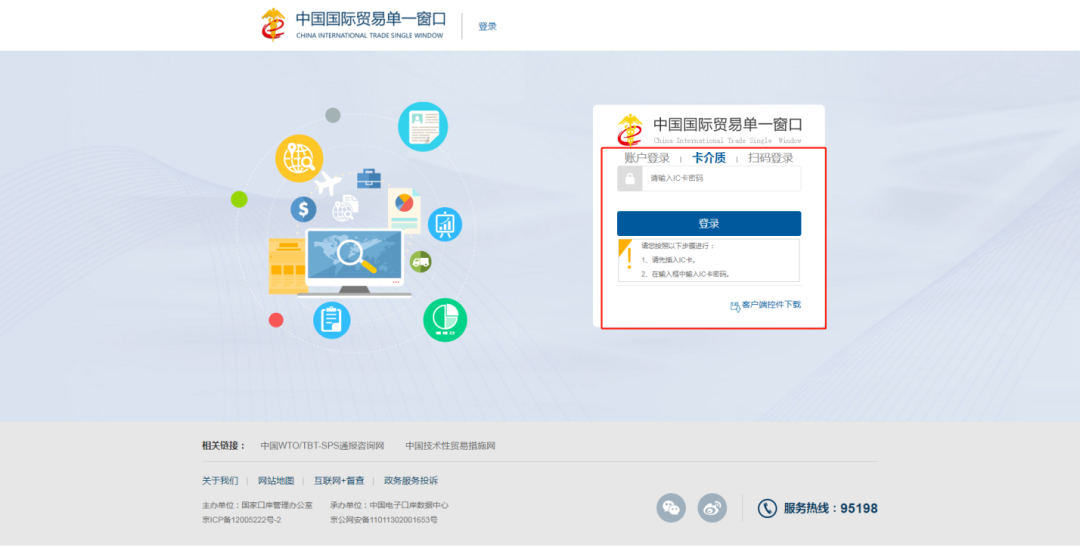Click the logo emblem in login panel
1080x549 pixels.
630,129
